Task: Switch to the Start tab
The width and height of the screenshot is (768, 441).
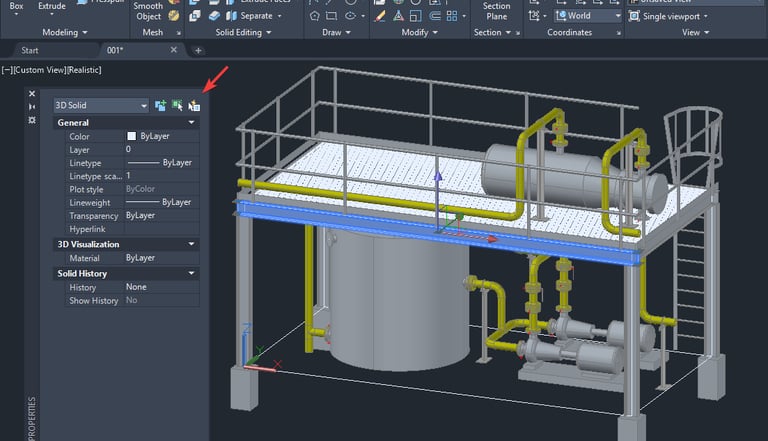Action: coord(30,50)
